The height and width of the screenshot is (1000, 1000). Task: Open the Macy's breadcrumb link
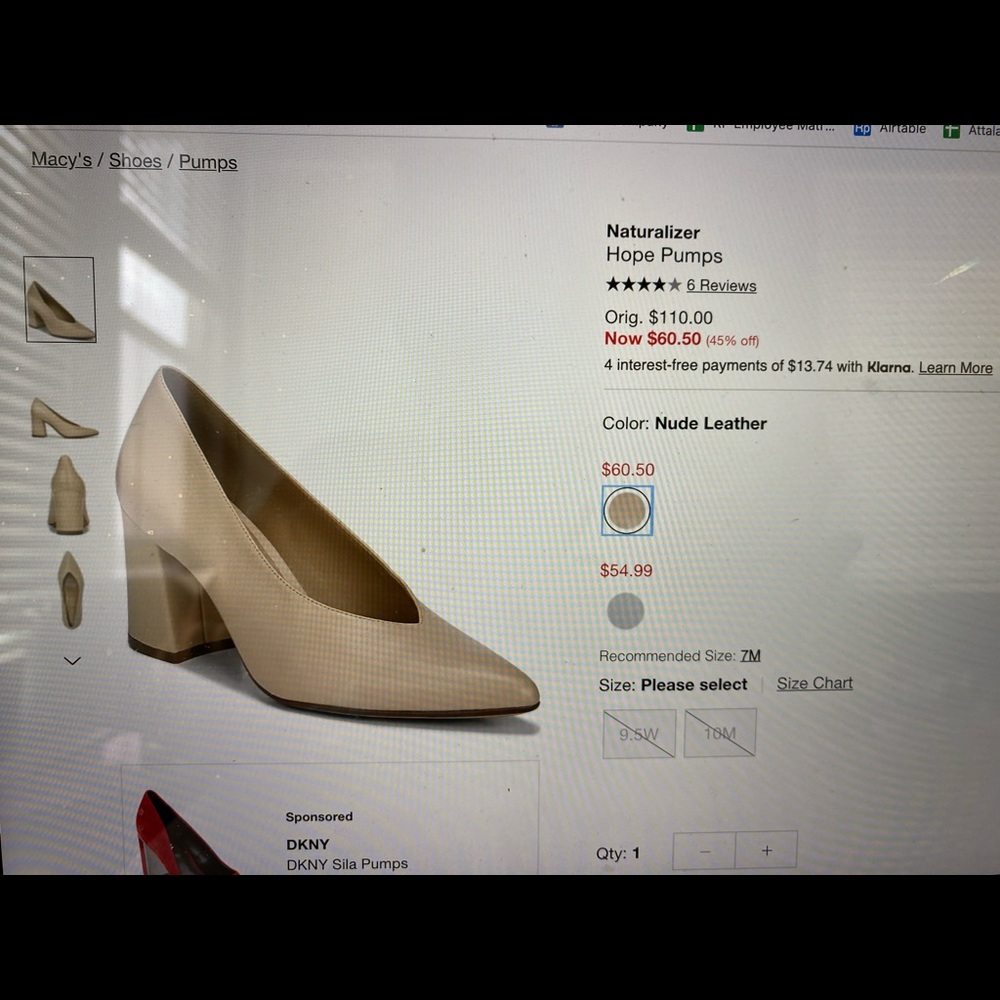pos(61,159)
